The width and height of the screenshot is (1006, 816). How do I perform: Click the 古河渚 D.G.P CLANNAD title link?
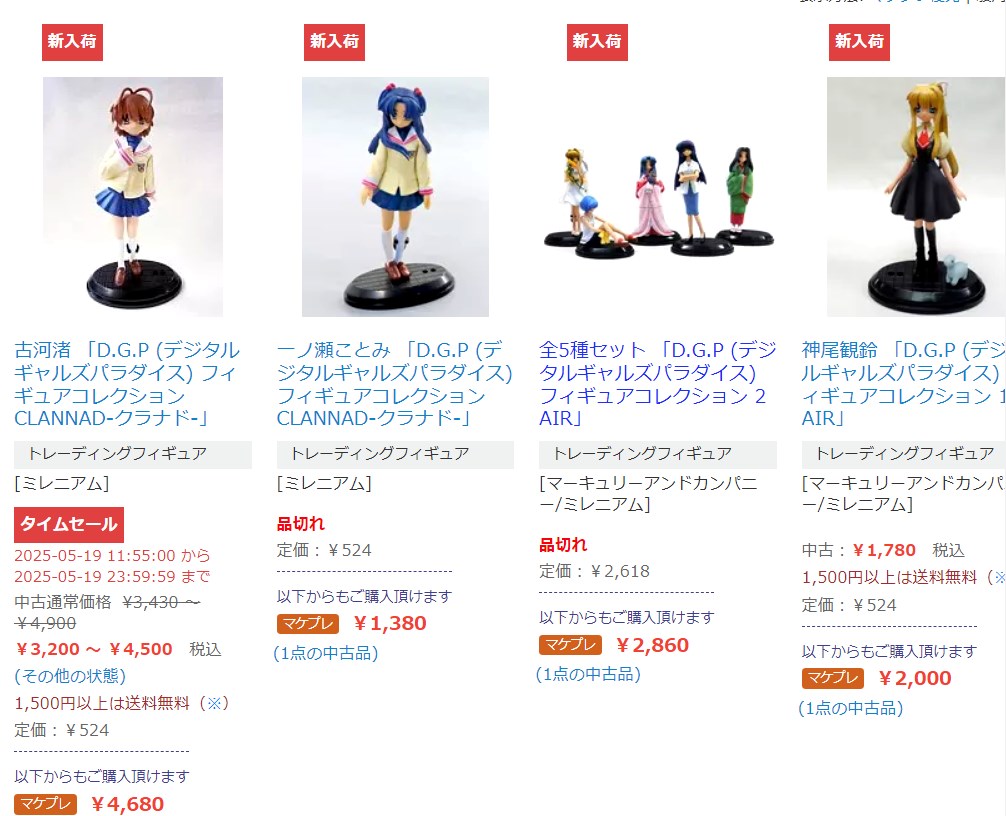tap(127, 384)
